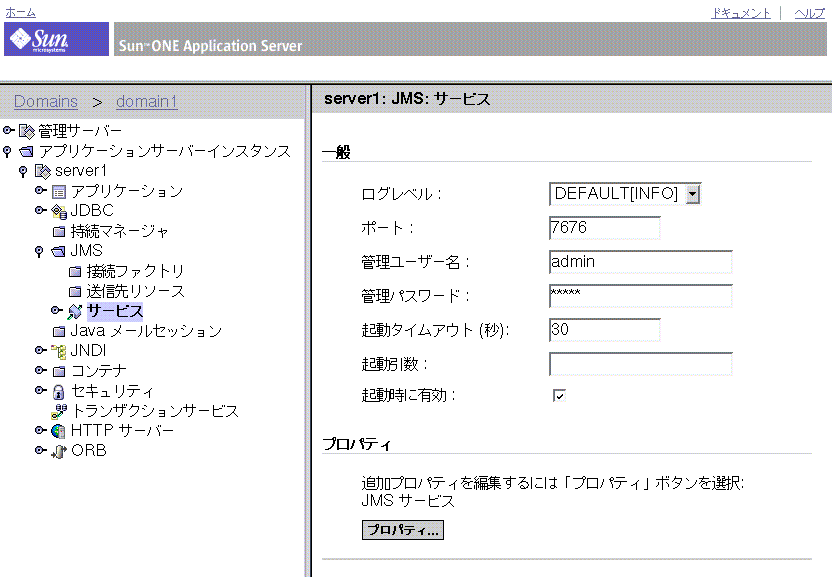Focus the ポート input field
Image resolution: width=832 pixels, height=577 pixels.
pos(605,228)
